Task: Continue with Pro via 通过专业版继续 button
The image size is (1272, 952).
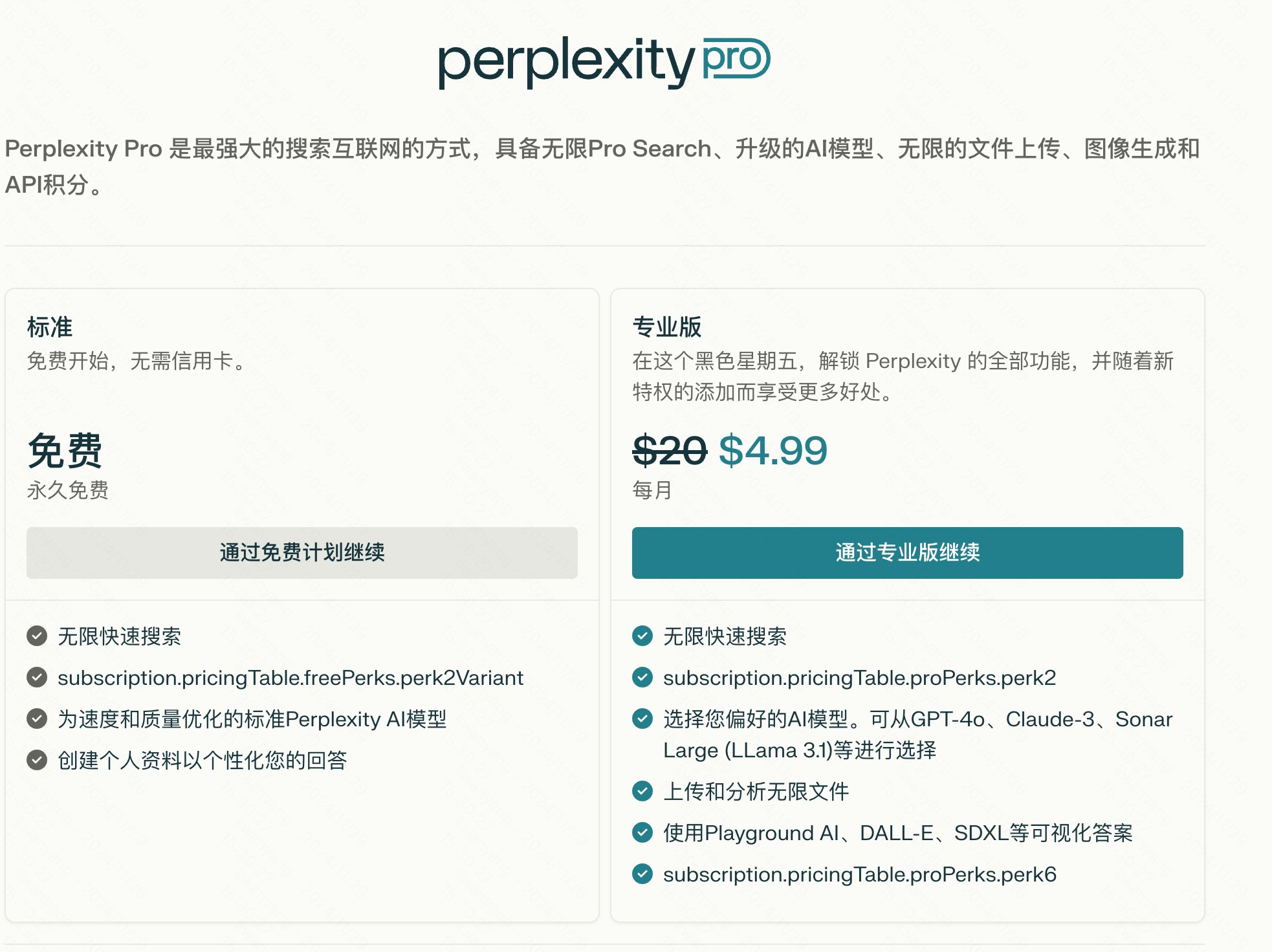Action: pos(907,553)
